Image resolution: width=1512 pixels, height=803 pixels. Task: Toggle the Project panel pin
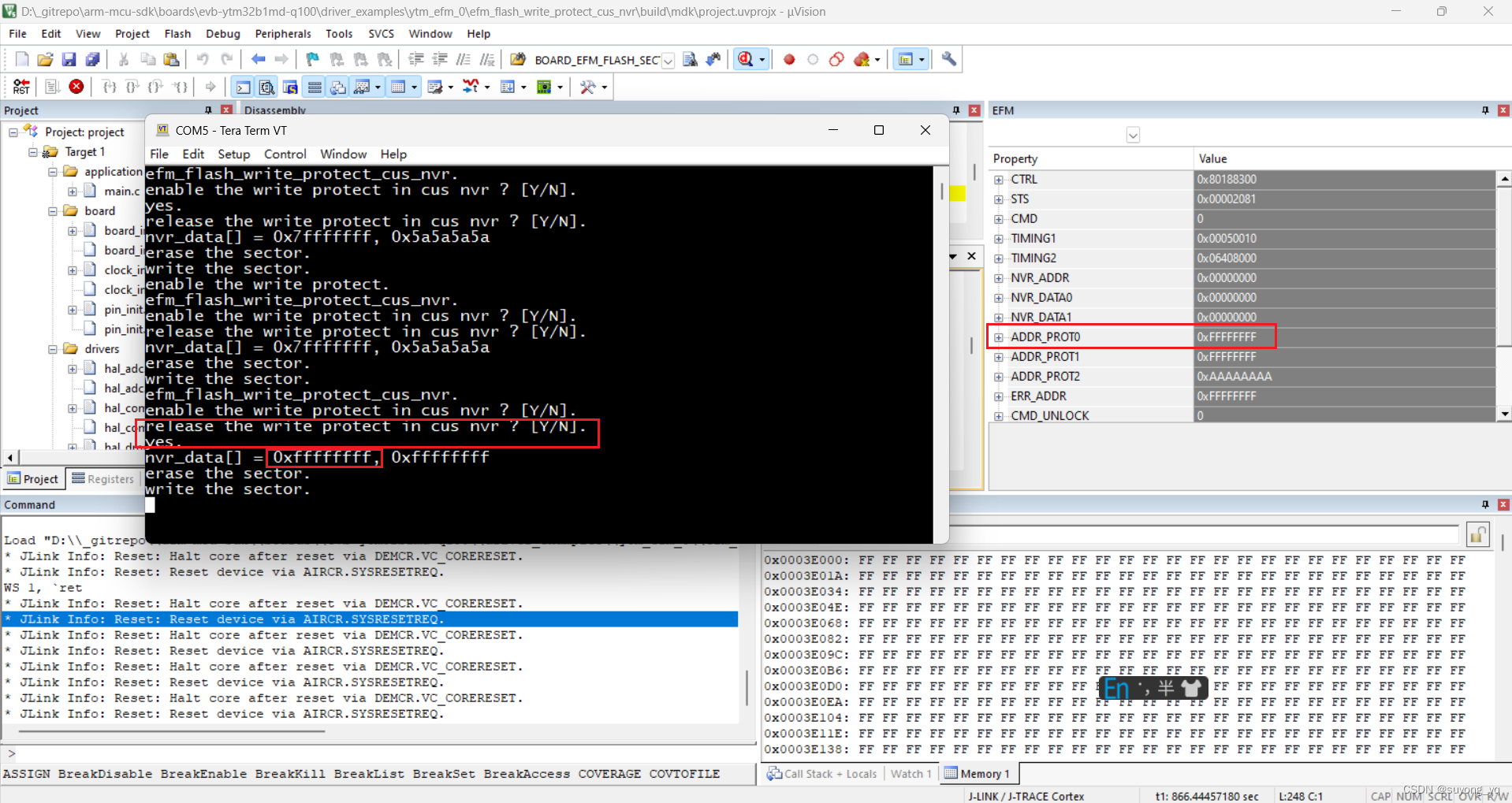pos(208,110)
